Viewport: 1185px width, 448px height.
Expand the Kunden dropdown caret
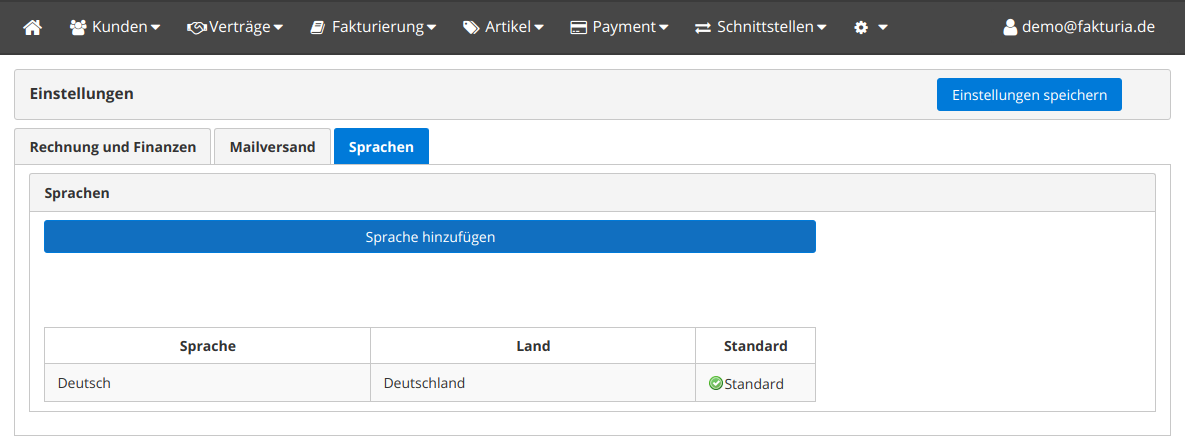pyautogui.click(x=155, y=28)
